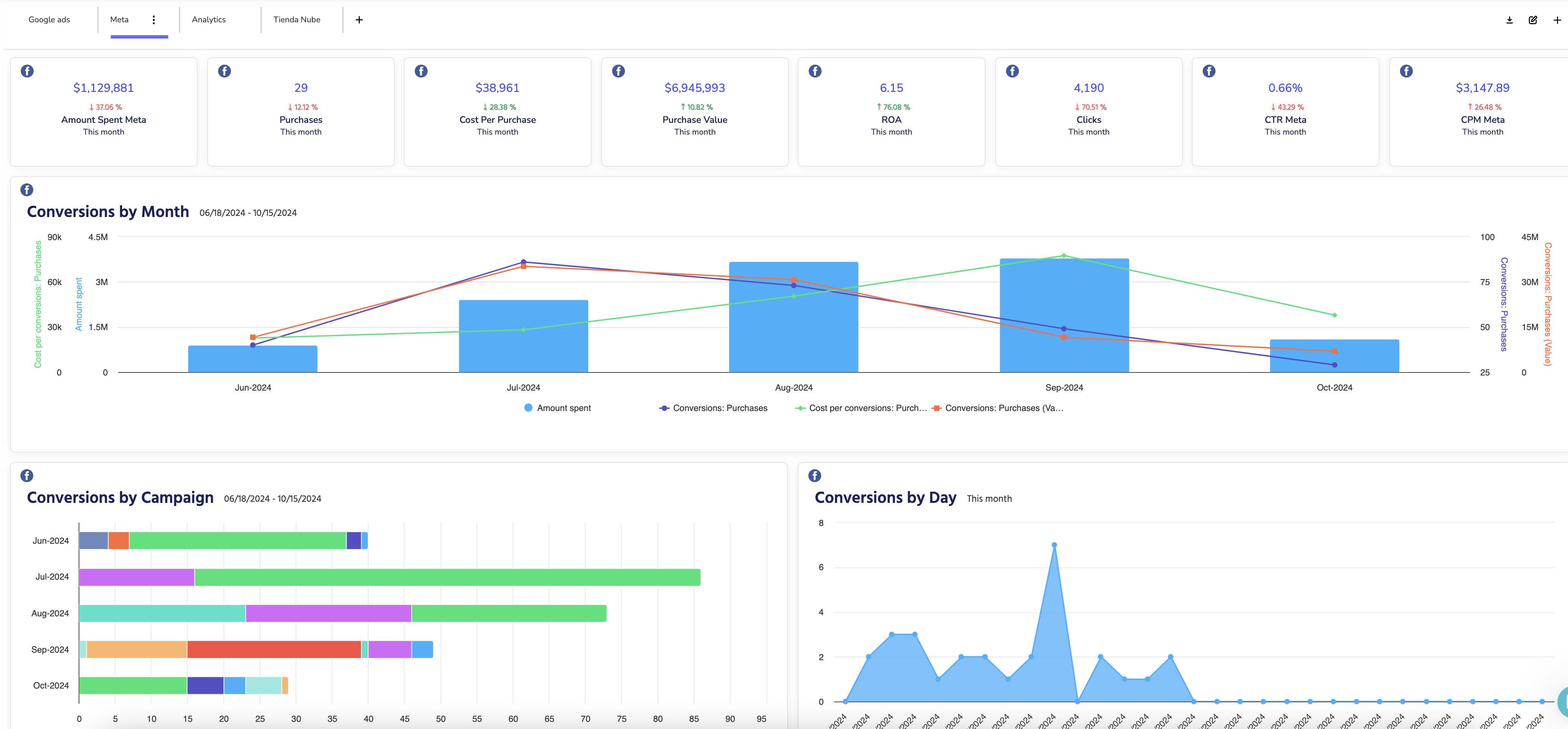Click the 29 Purchases value
The image size is (1568, 729).
(x=301, y=88)
